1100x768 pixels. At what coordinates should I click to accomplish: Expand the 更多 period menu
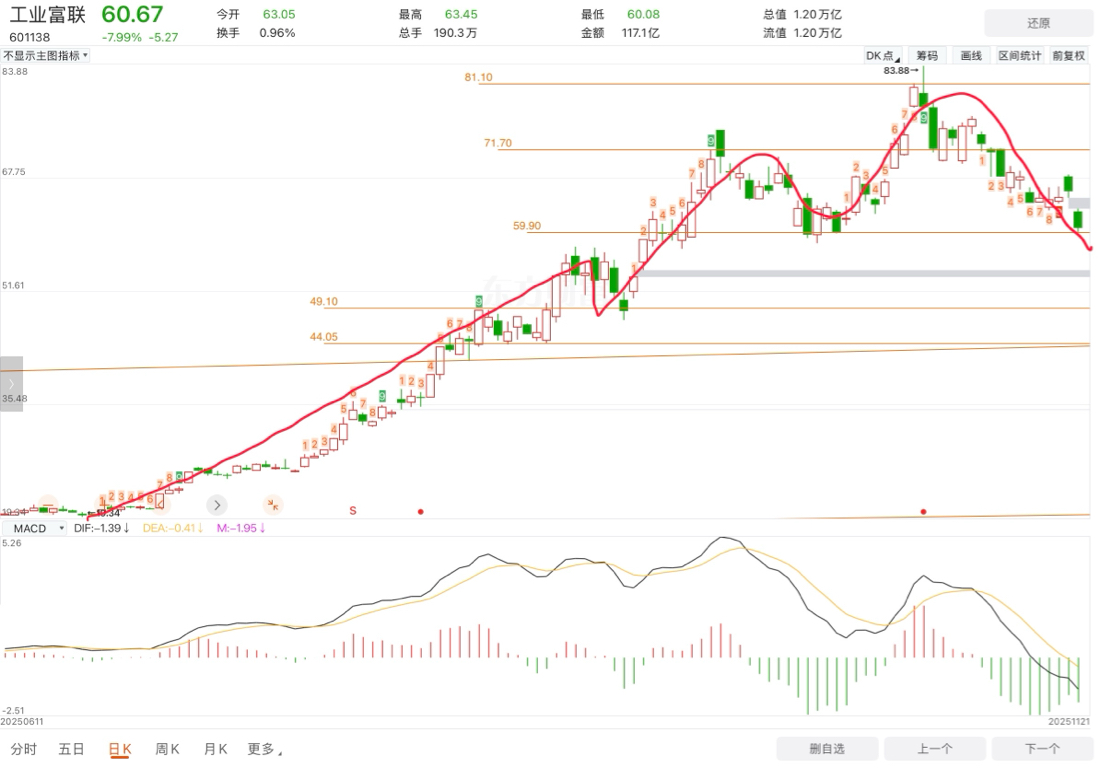pos(264,749)
